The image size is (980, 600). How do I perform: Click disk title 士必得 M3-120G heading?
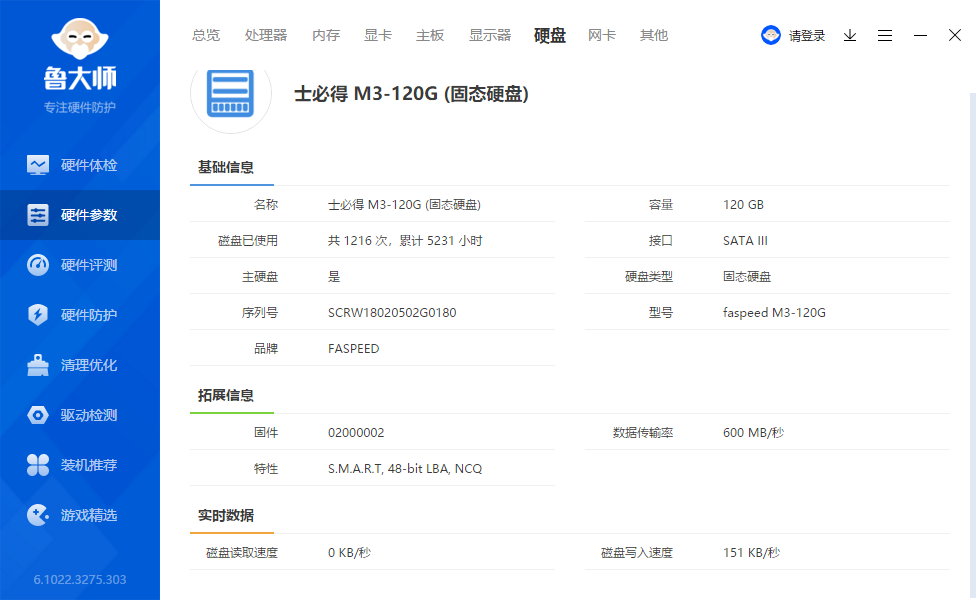point(411,94)
